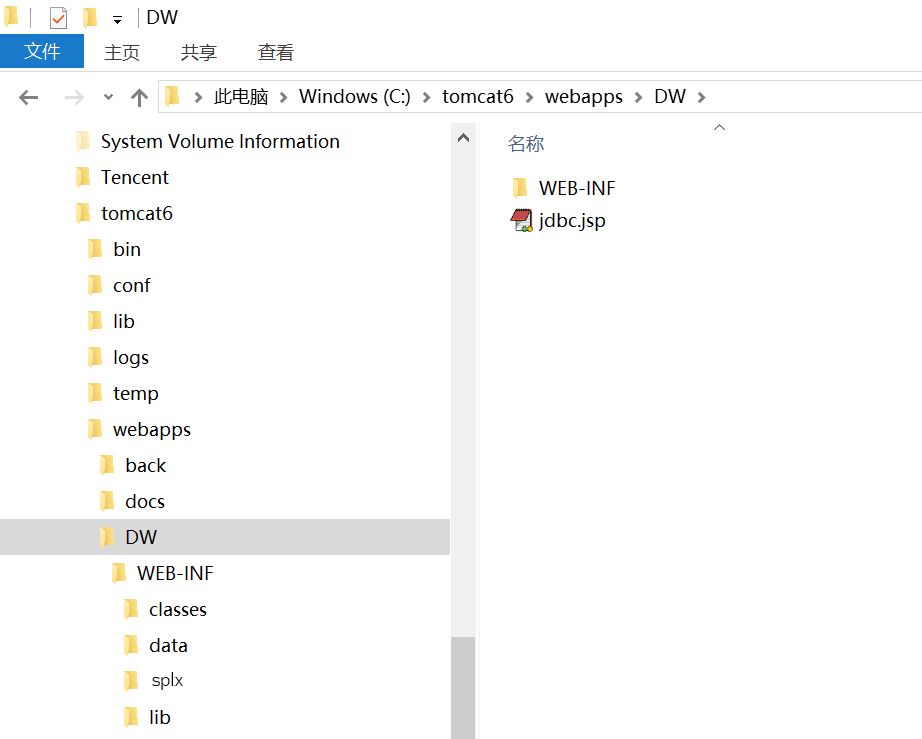Screen dimensions: 922x739
Task: Switch to the 查看 ribbon tab
Action: pos(276,52)
